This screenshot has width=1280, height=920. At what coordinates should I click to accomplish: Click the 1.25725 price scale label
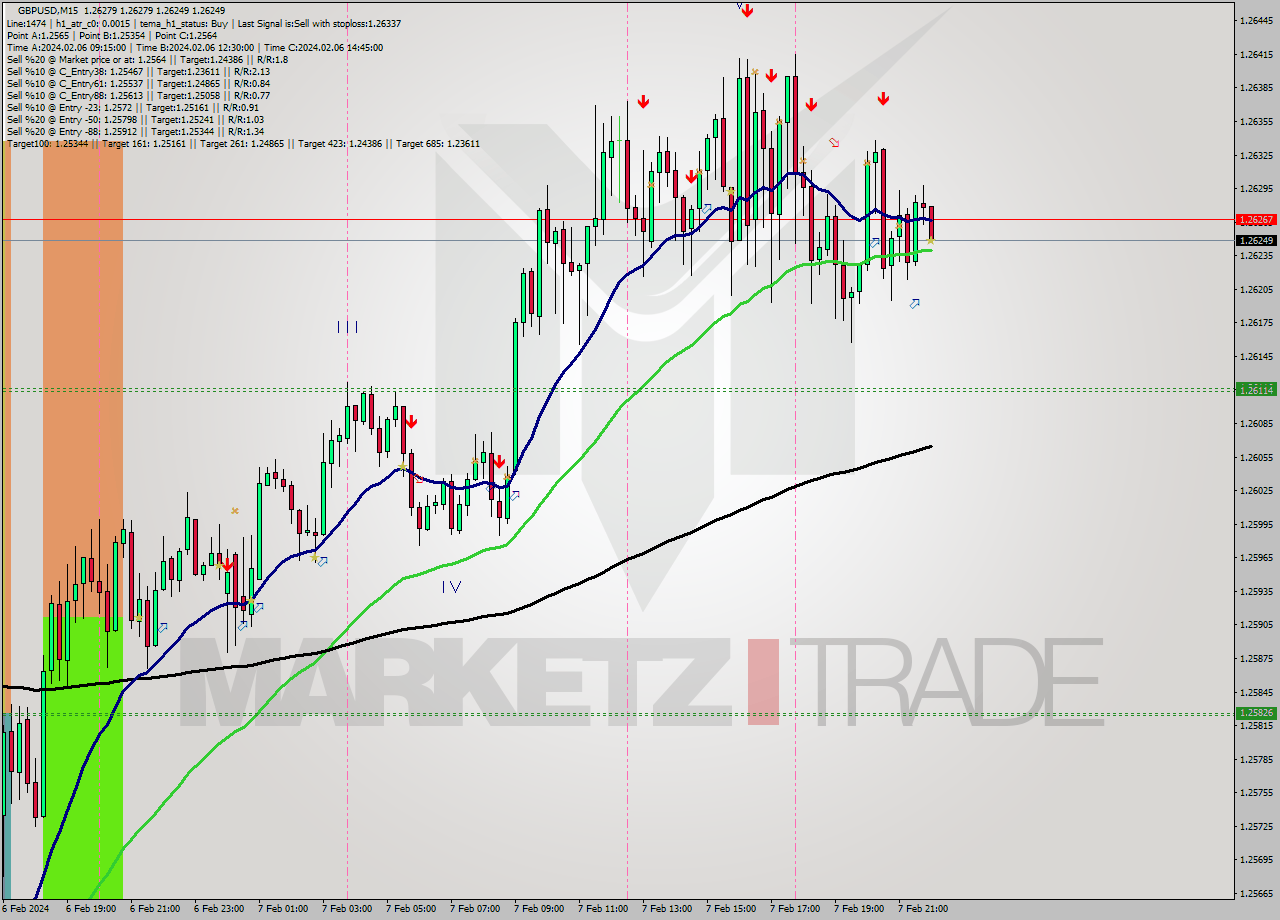(x=1256, y=826)
